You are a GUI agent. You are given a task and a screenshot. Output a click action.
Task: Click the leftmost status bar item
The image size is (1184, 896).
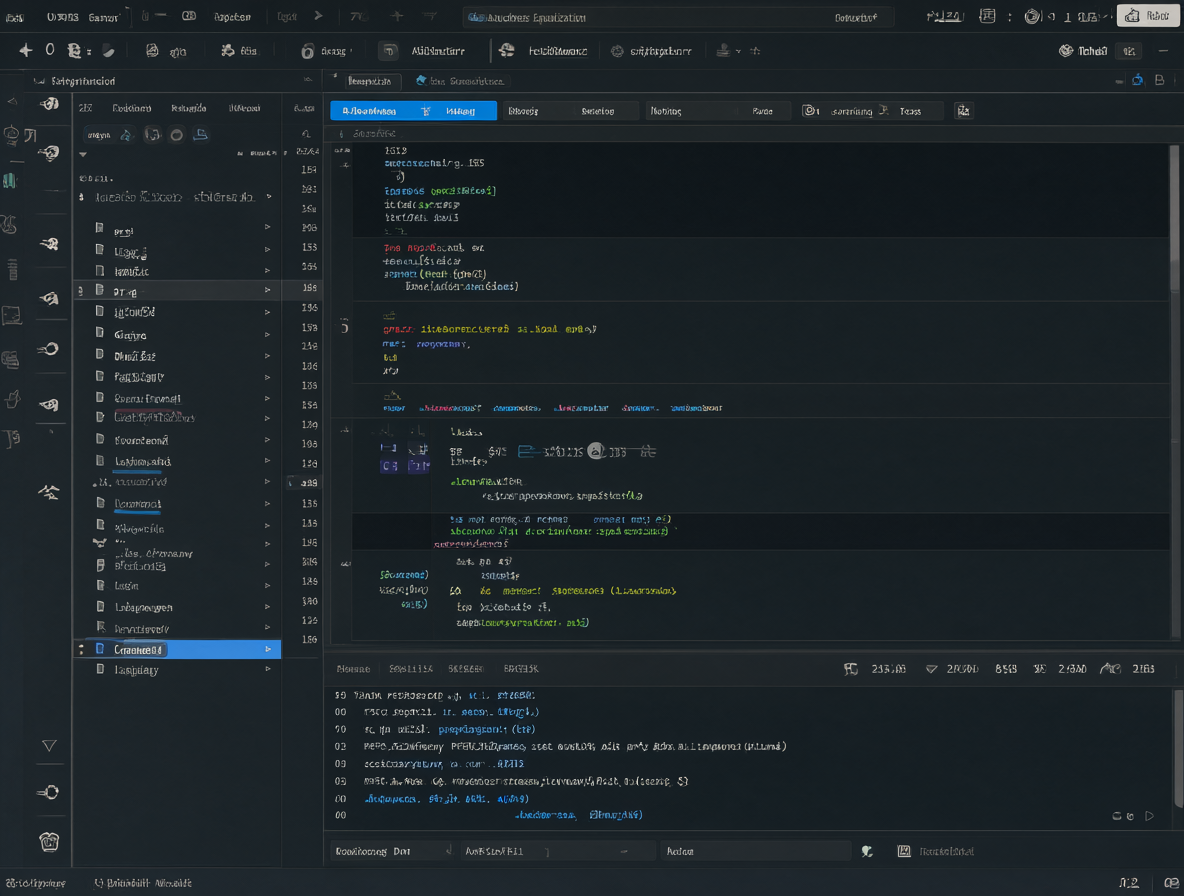coord(36,883)
